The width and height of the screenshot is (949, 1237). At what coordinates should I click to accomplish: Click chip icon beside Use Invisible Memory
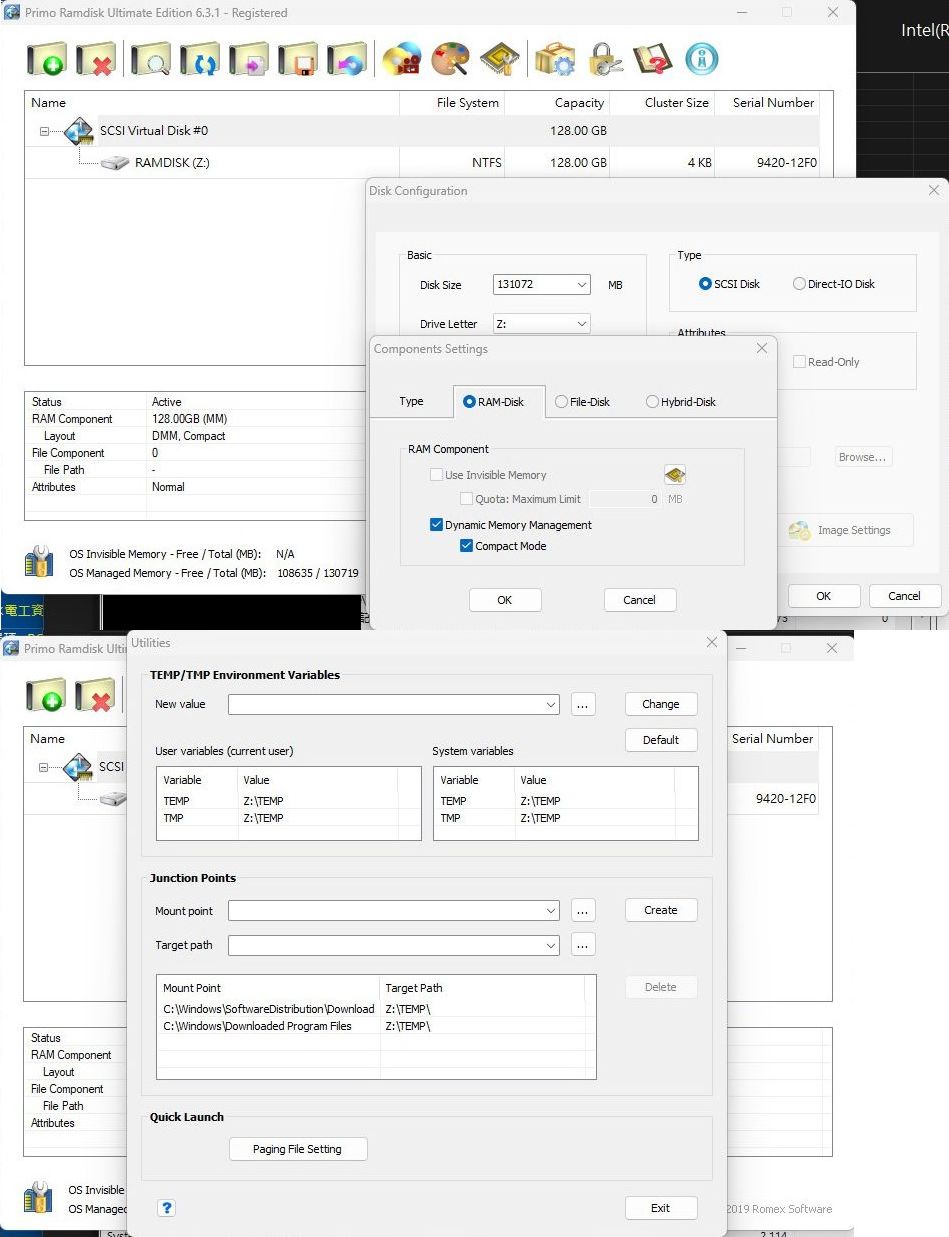[675, 475]
